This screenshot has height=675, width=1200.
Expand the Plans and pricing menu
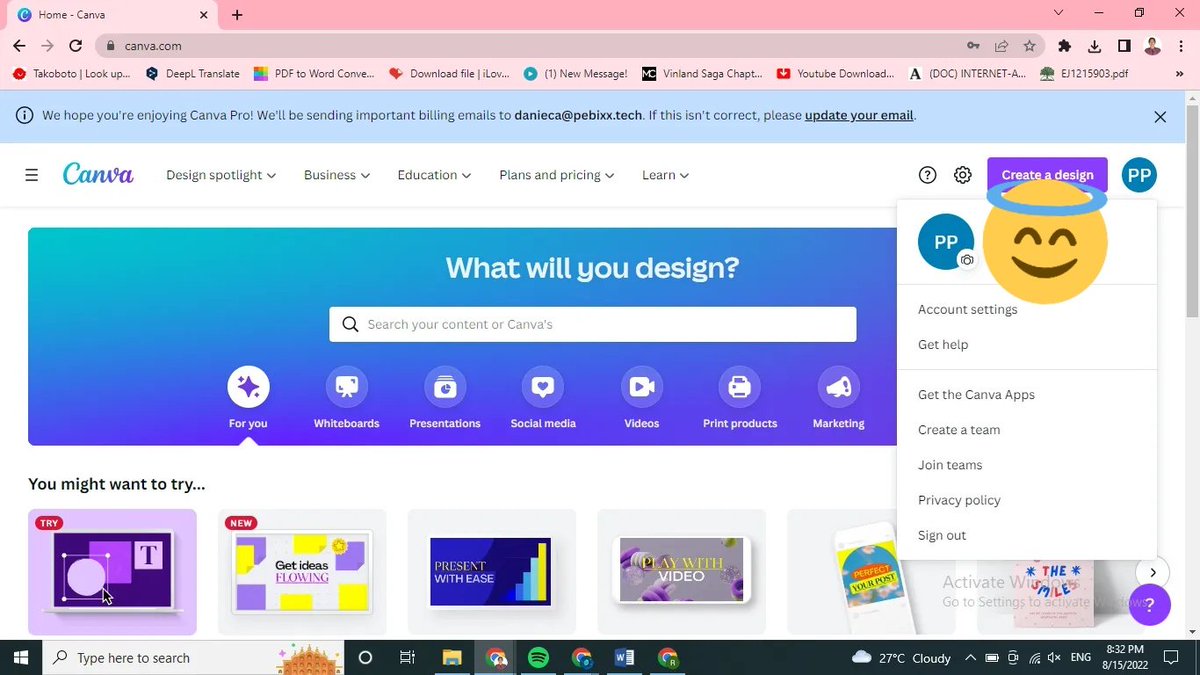click(x=557, y=175)
